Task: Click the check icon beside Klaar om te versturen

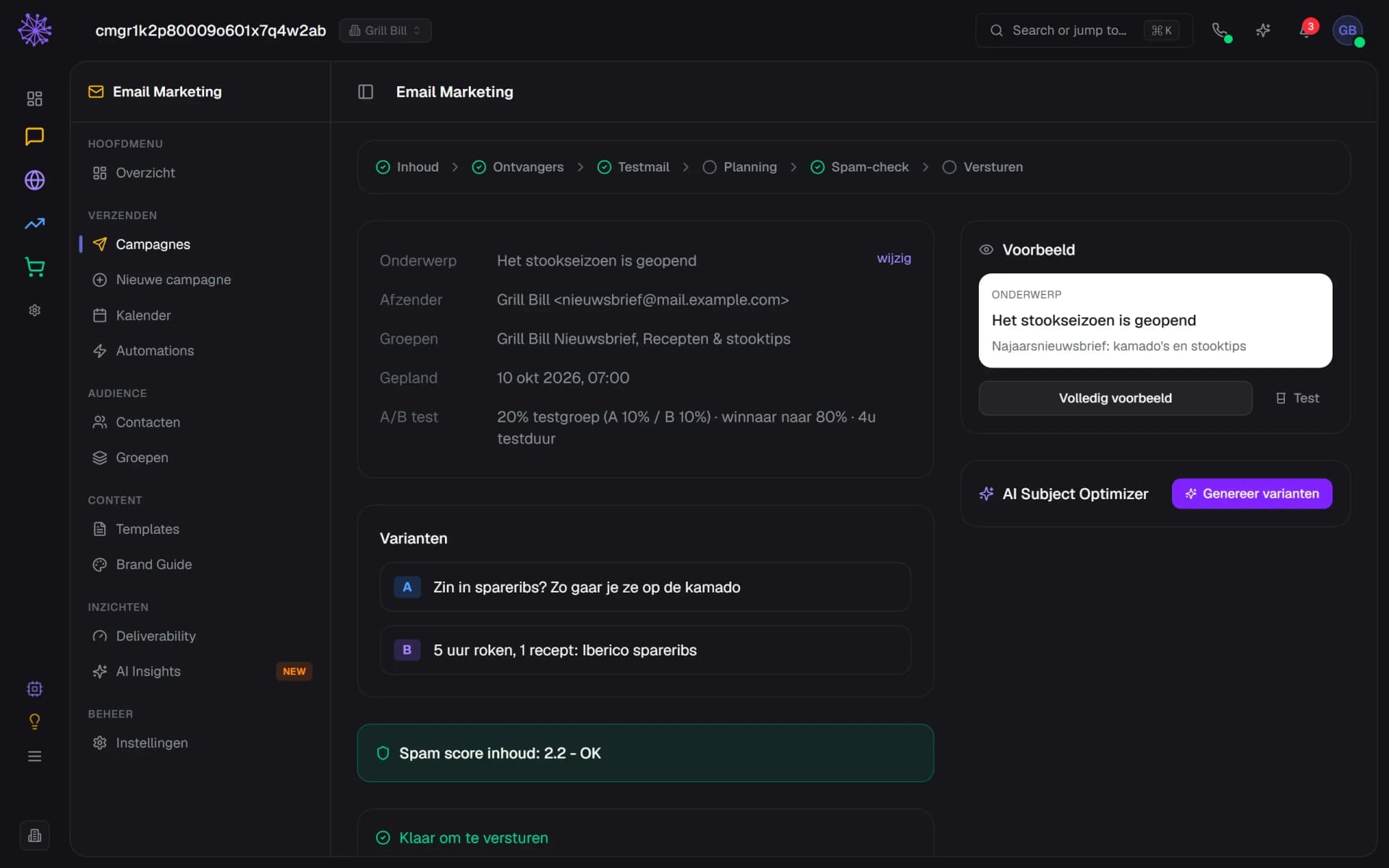Action: click(383, 838)
